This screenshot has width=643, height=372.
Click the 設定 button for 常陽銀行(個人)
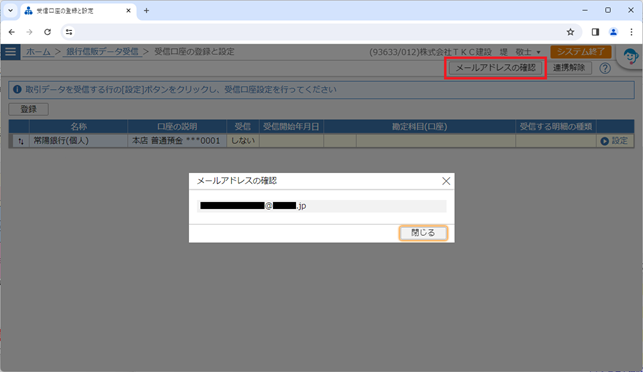pyautogui.click(x=615, y=141)
